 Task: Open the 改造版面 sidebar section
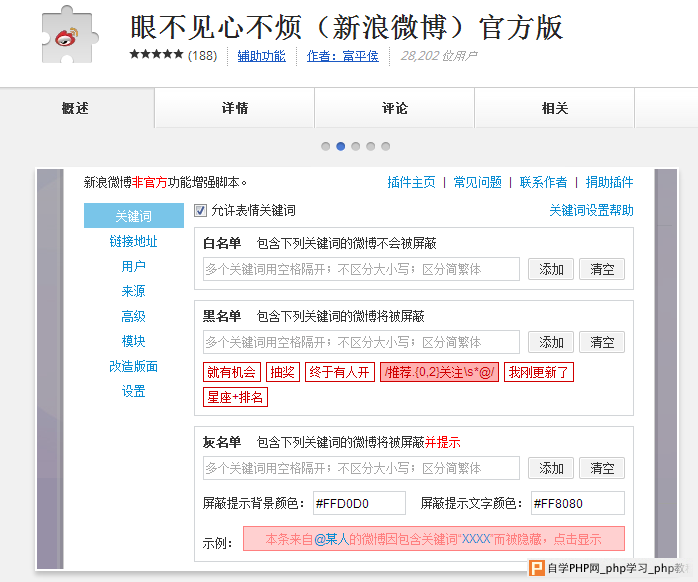(x=134, y=366)
